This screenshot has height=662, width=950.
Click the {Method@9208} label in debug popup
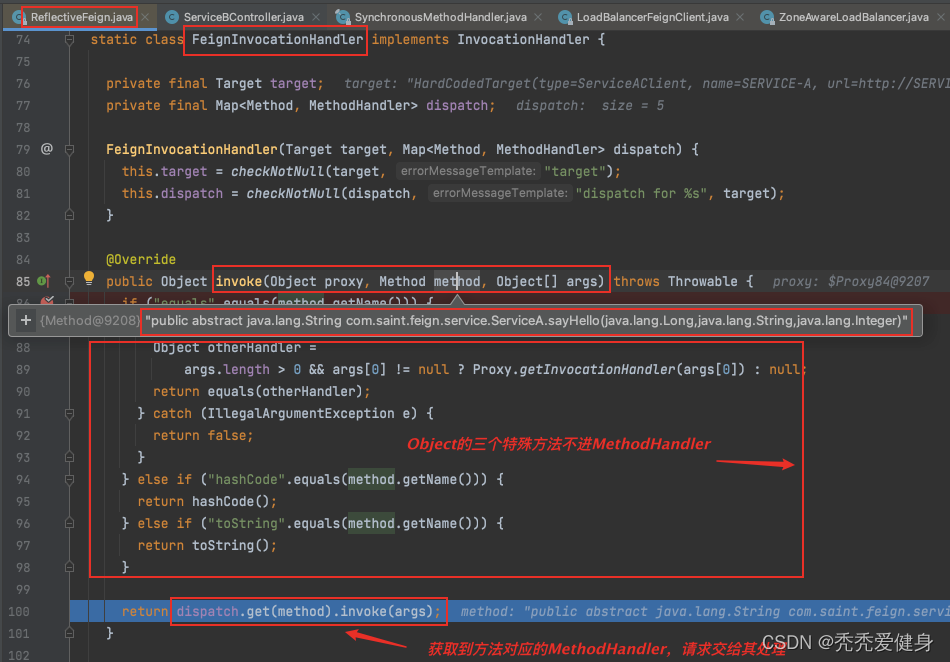(x=90, y=320)
